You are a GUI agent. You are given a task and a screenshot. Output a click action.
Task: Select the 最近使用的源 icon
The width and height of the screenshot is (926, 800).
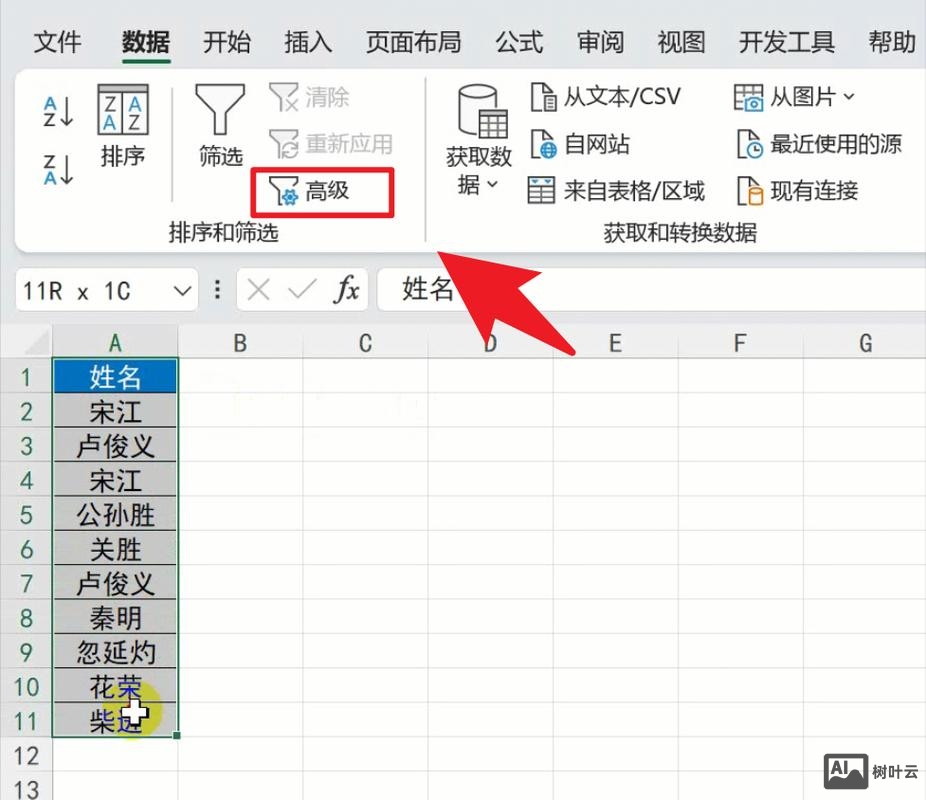tap(749, 144)
